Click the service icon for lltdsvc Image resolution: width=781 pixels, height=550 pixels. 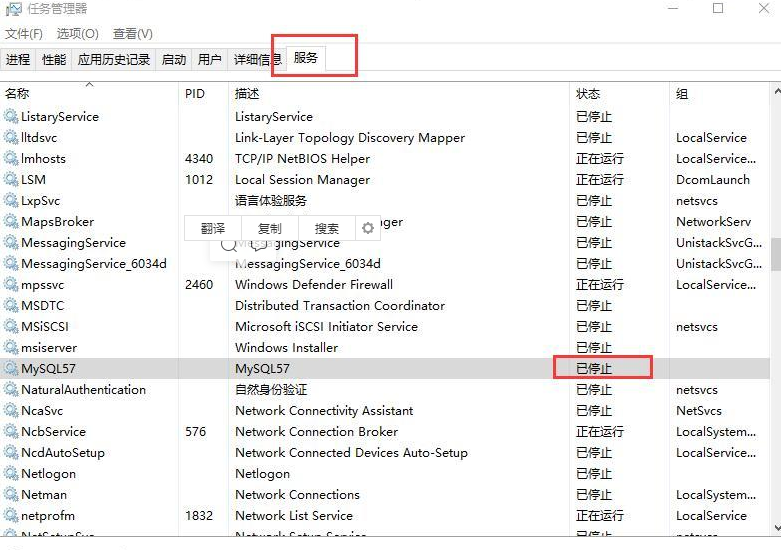[11, 138]
